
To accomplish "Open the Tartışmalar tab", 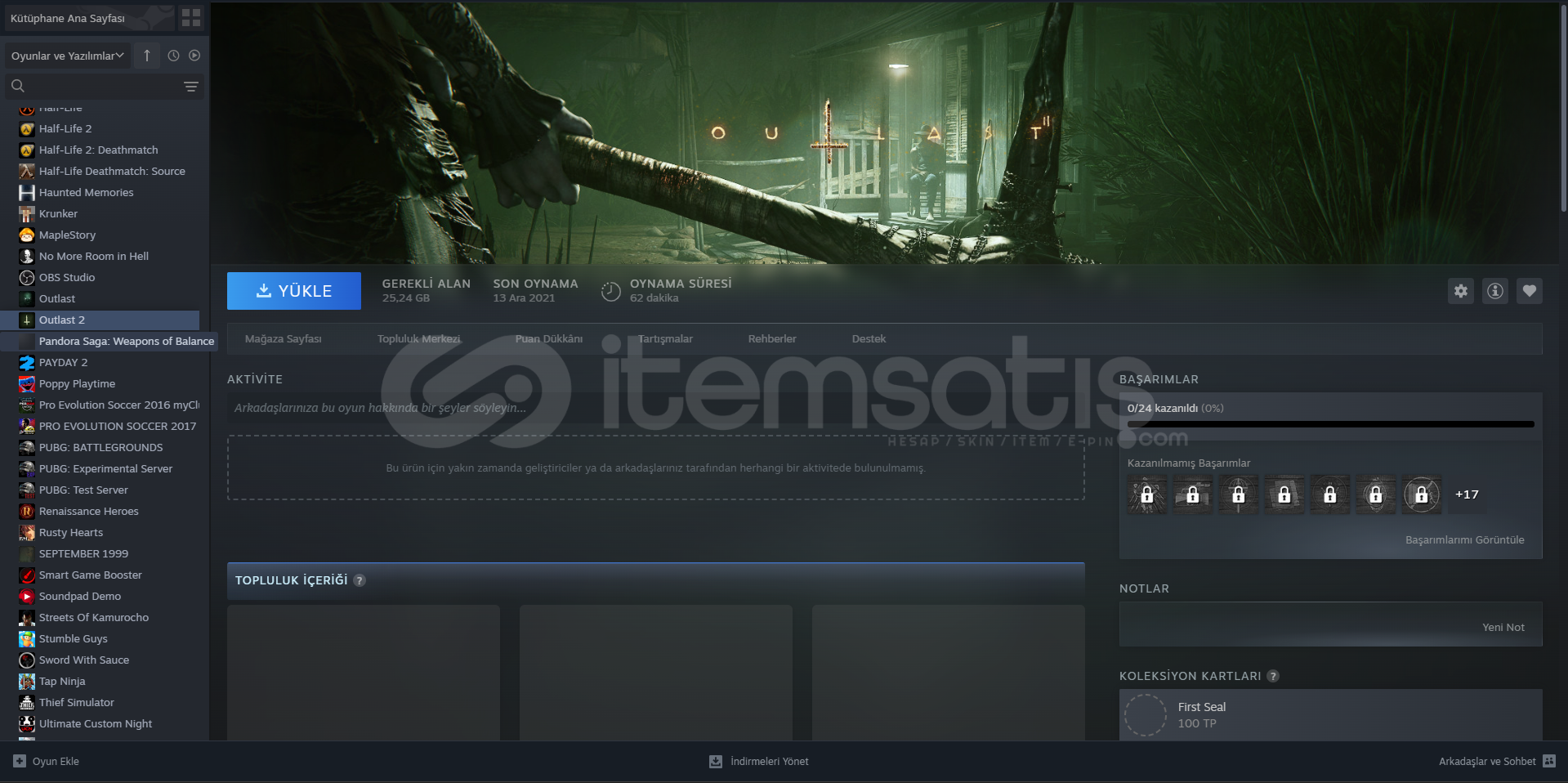I will (665, 338).
